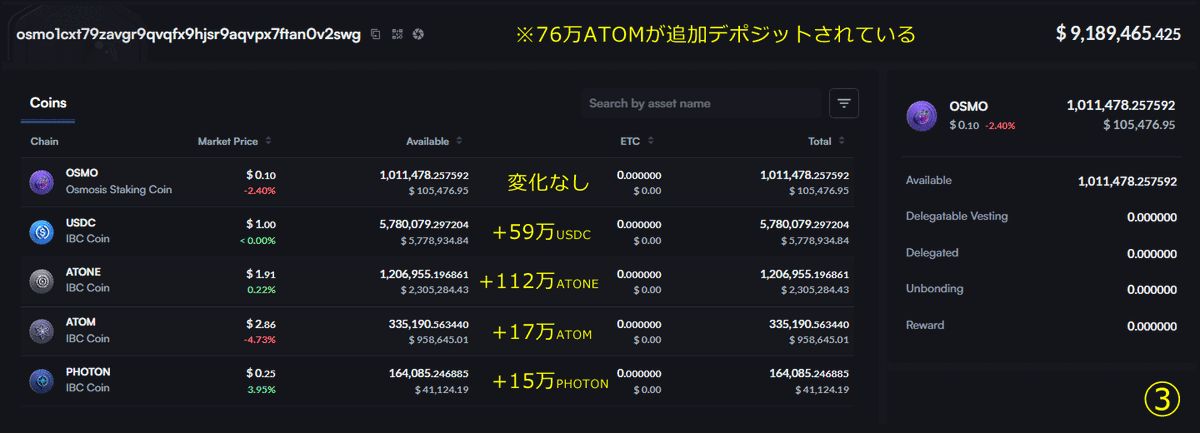Click ATONE market price $1.91
The width and height of the screenshot is (1200, 433).
(260, 273)
